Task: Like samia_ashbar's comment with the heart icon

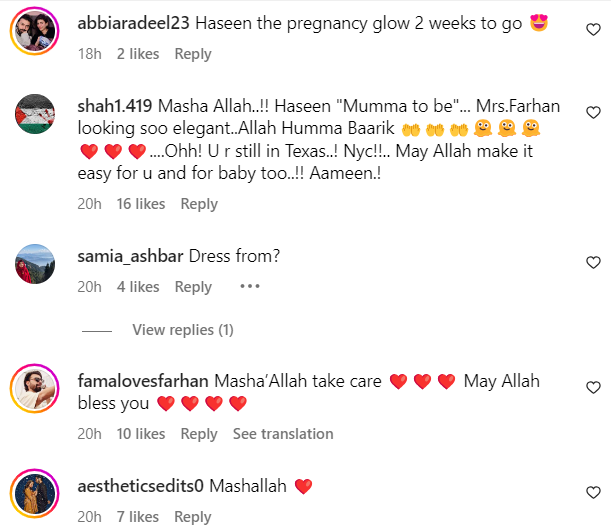Action: [593, 262]
